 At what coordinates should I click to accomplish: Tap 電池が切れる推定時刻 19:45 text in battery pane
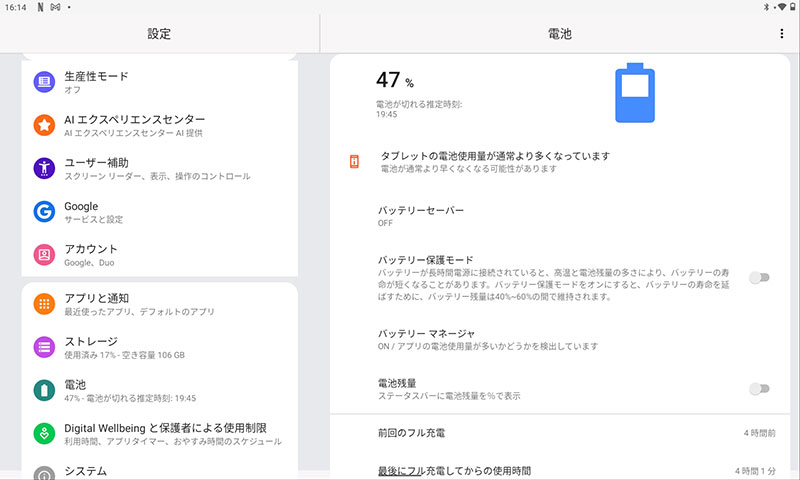coord(419,109)
